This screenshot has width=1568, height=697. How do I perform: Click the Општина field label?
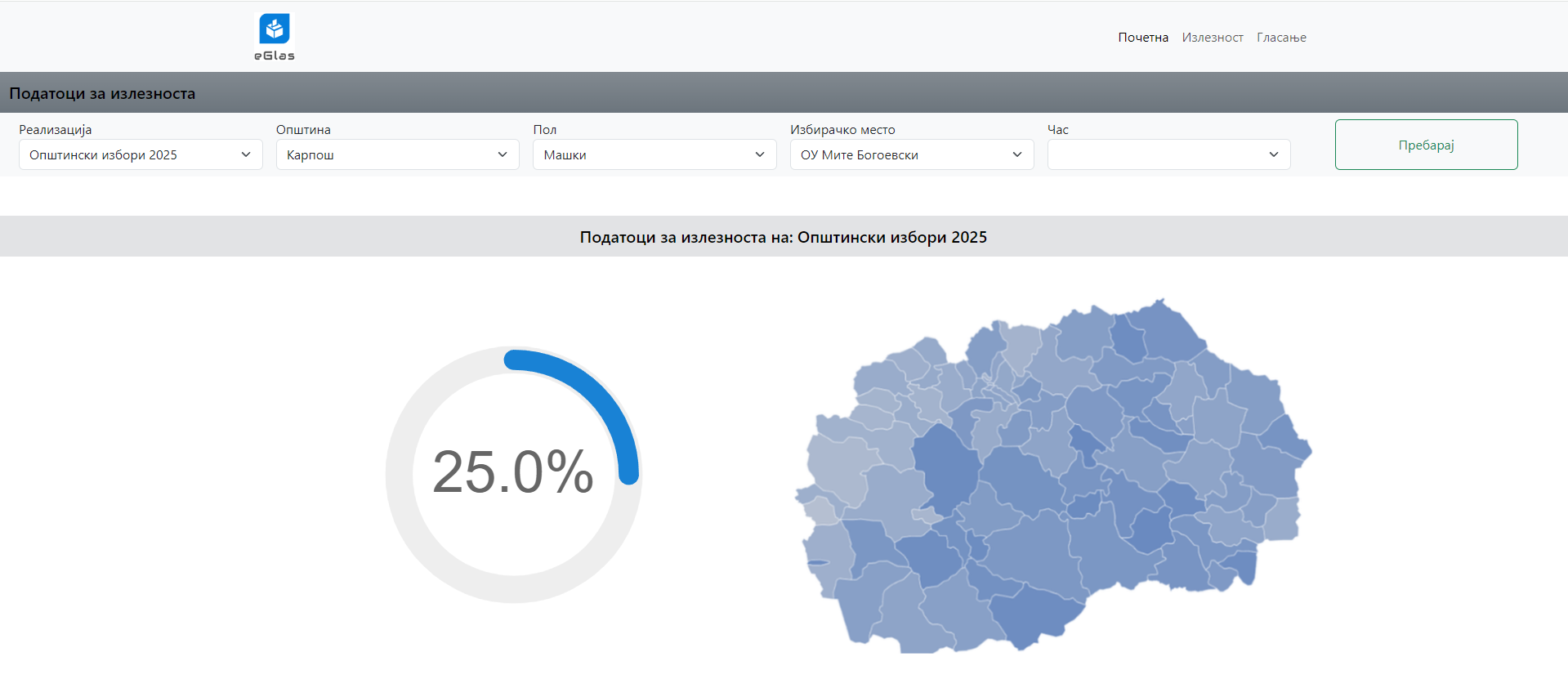(303, 130)
